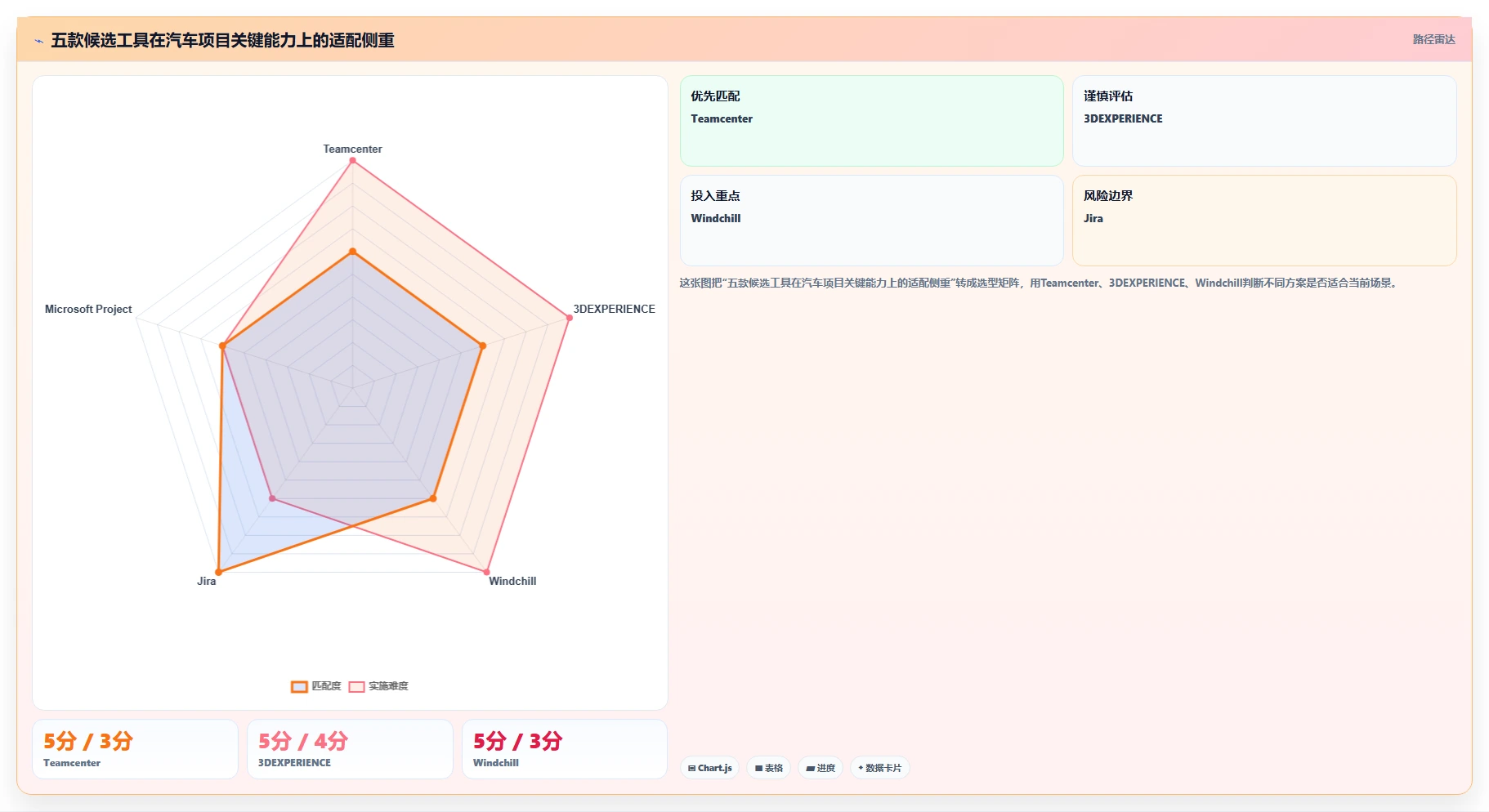The width and height of the screenshot is (1489, 812).
Task: Click the data point on Microsoft Project axis
Action: (222, 346)
